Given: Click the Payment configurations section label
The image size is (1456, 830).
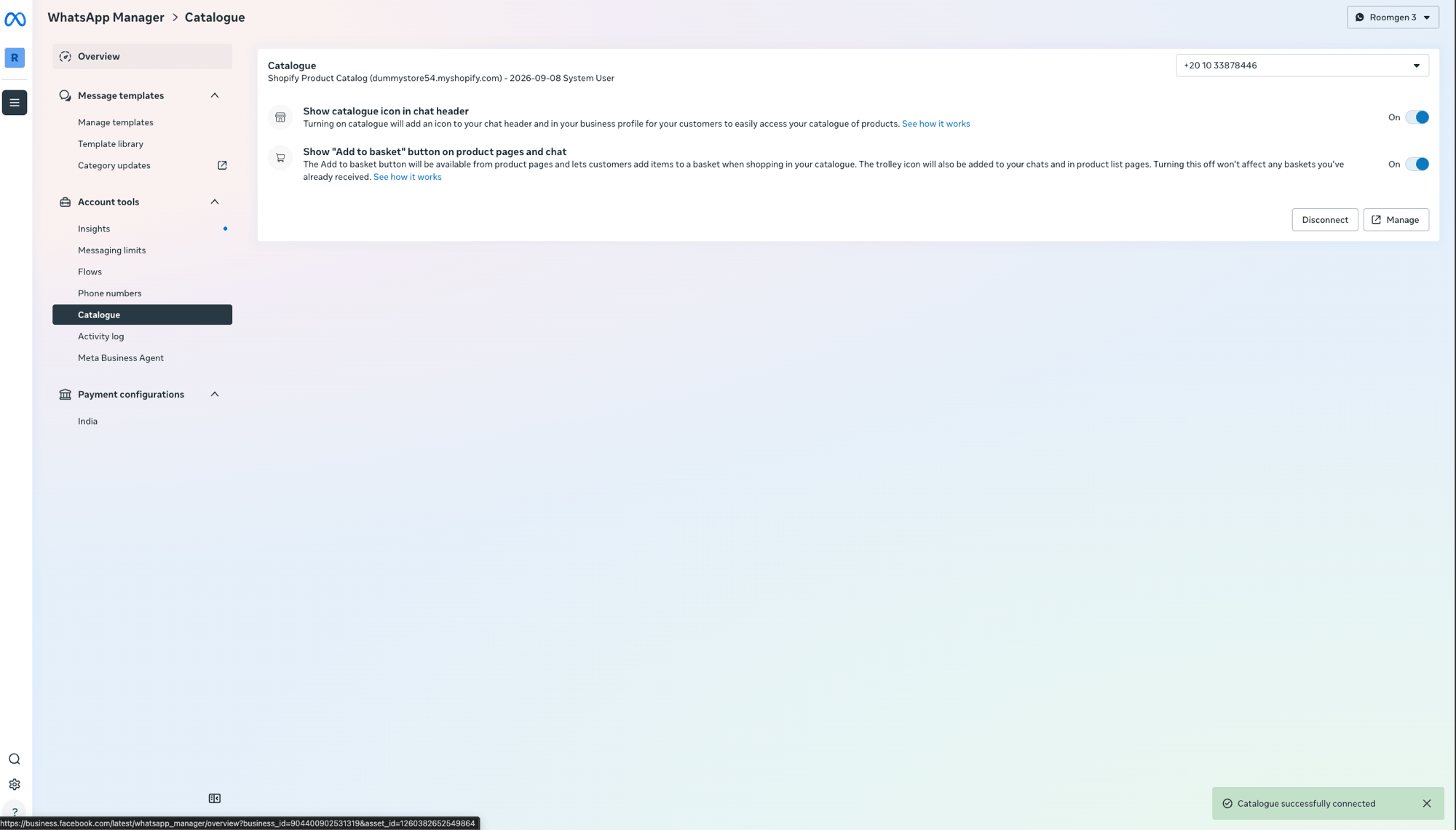Looking at the screenshot, I should click(x=131, y=395).
